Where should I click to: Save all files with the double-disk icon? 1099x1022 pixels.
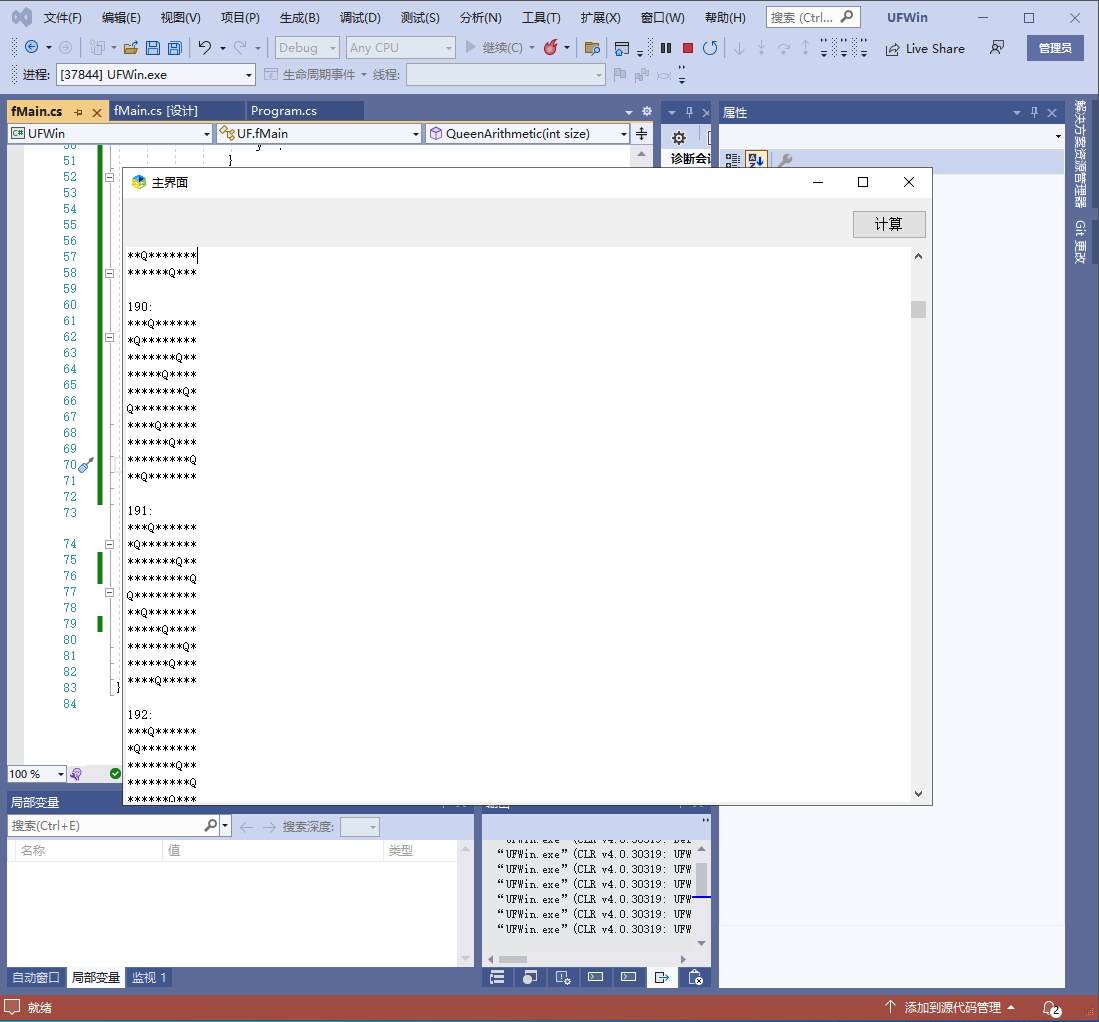175,48
